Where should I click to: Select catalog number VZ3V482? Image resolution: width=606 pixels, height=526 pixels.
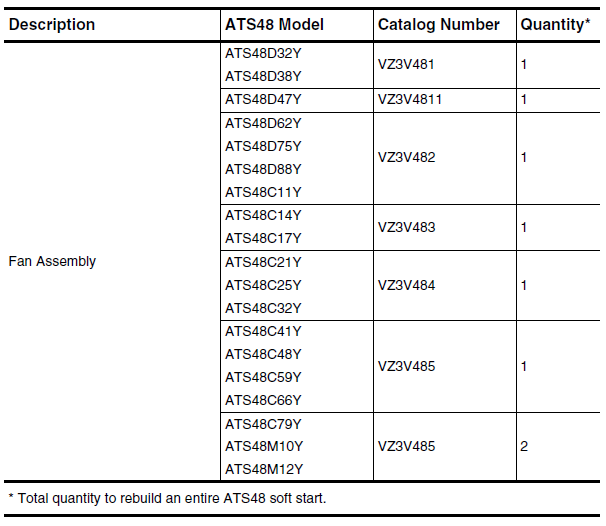point(407,158)
